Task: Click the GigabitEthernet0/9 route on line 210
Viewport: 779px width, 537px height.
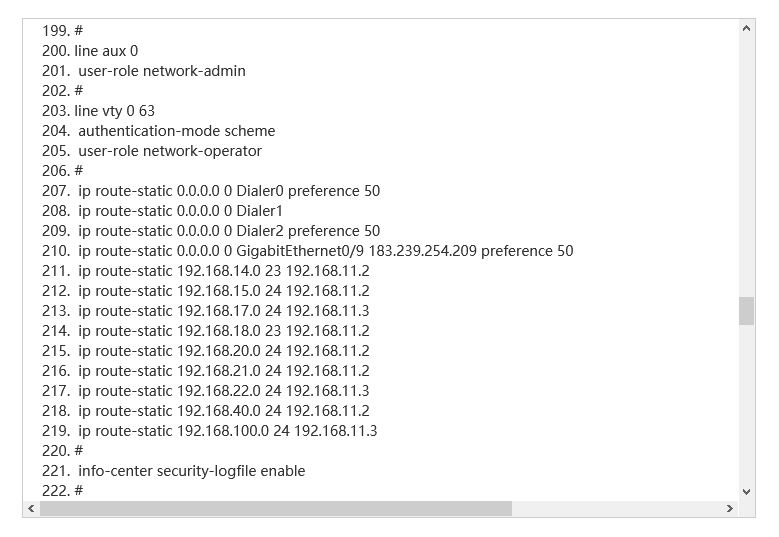Action: pyautogui.click(x=325, y=251)
